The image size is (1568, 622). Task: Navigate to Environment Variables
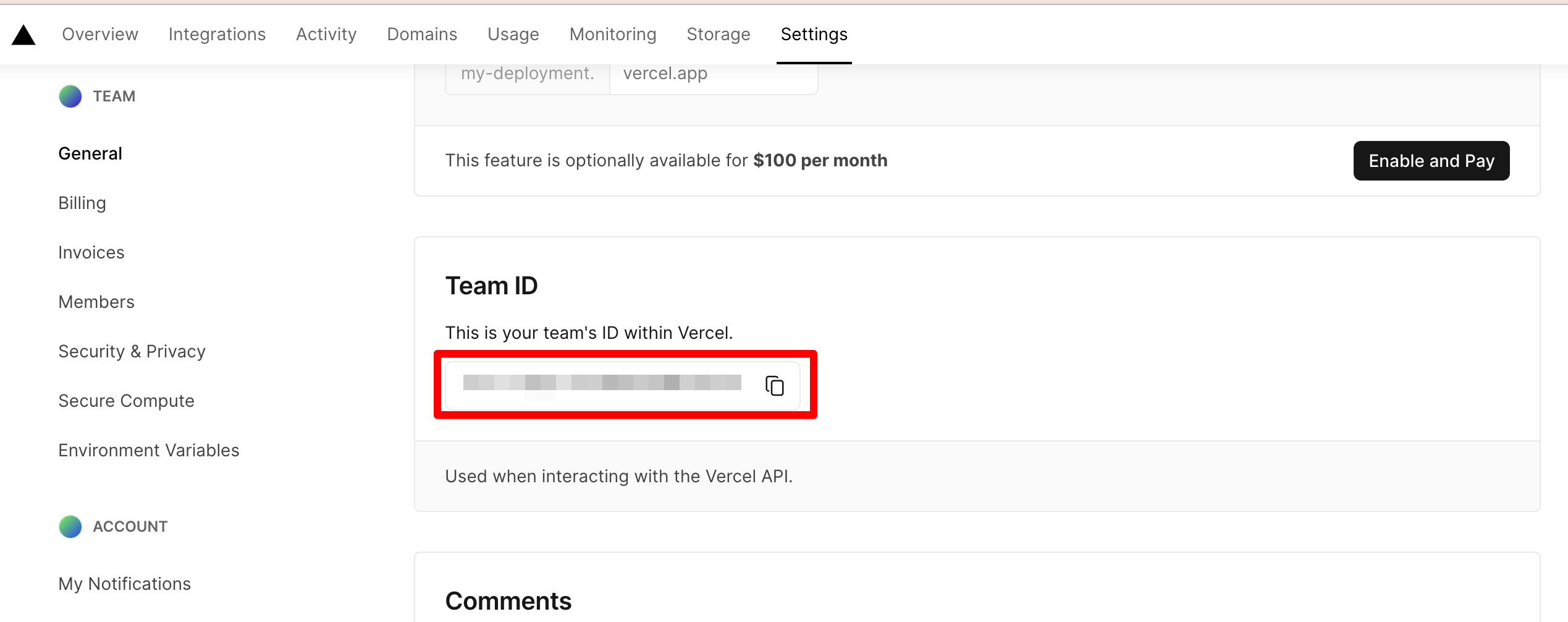tap(148, 451)
